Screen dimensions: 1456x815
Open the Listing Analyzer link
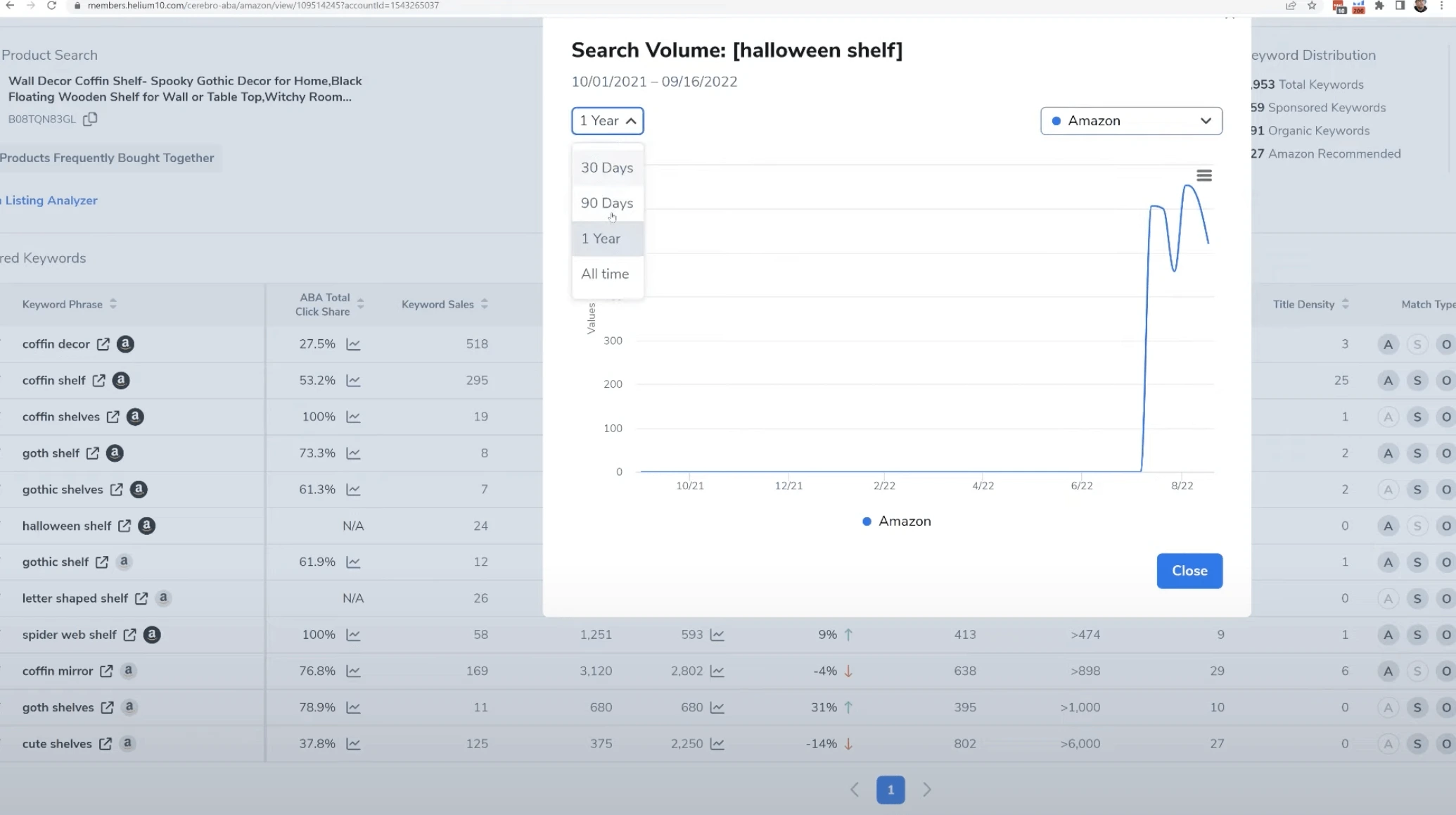[x=51, y=201]
